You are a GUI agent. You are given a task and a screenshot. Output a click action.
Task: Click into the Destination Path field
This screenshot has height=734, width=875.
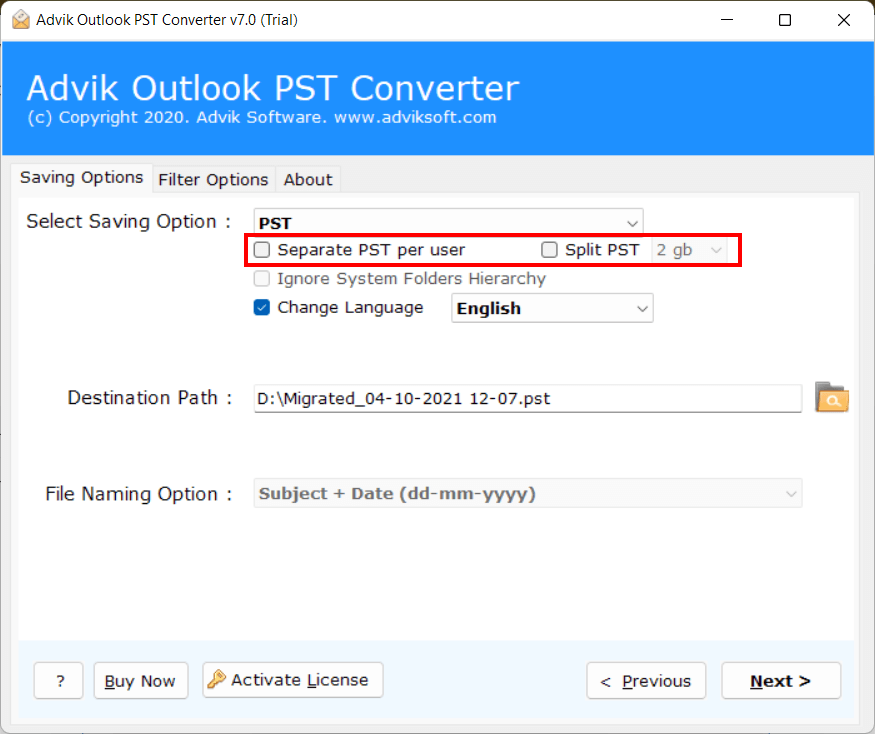pos(528,399)
